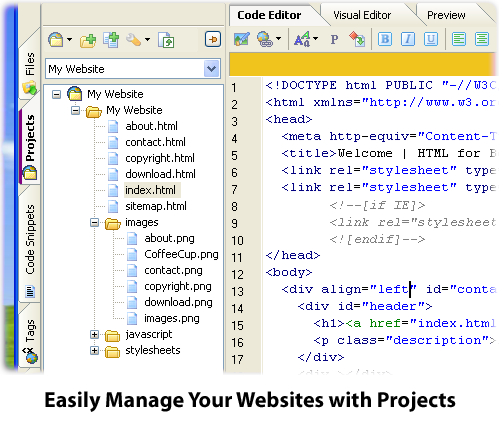Collapse the root My Website project node
This screenshot has height=425, width=500.
57,95
